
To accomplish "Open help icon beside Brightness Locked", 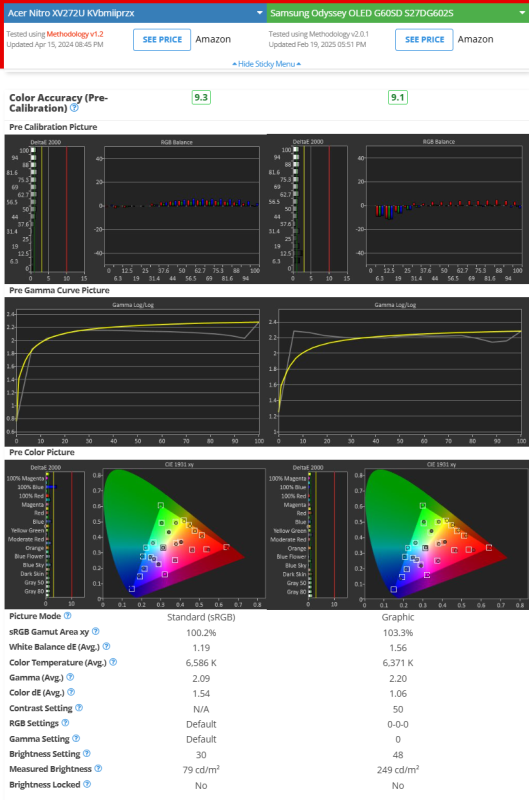I will tap(87, 784).
